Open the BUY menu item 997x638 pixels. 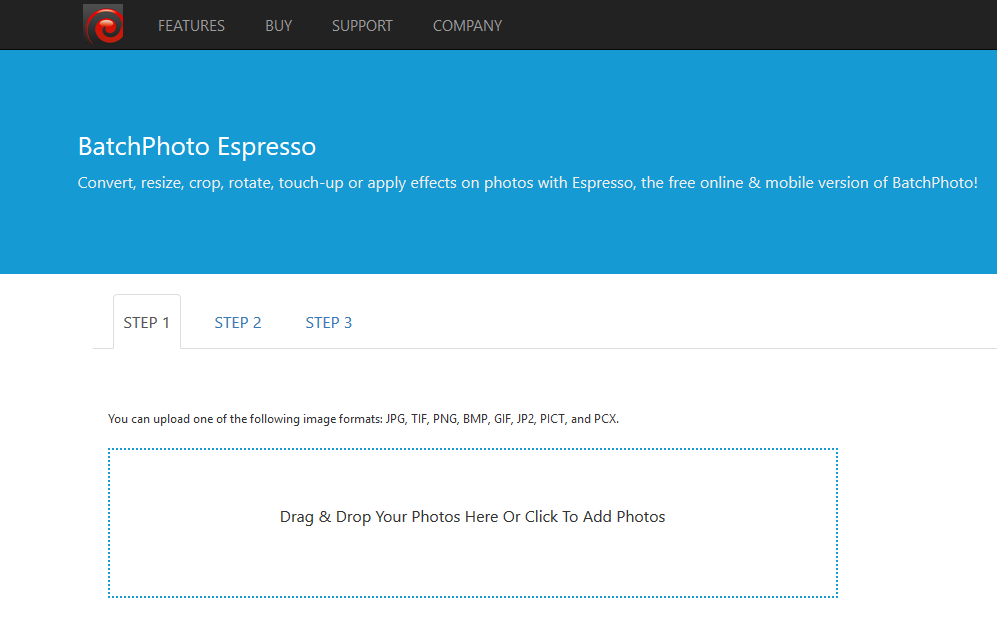pyautogui.click(x=278, y=26)
